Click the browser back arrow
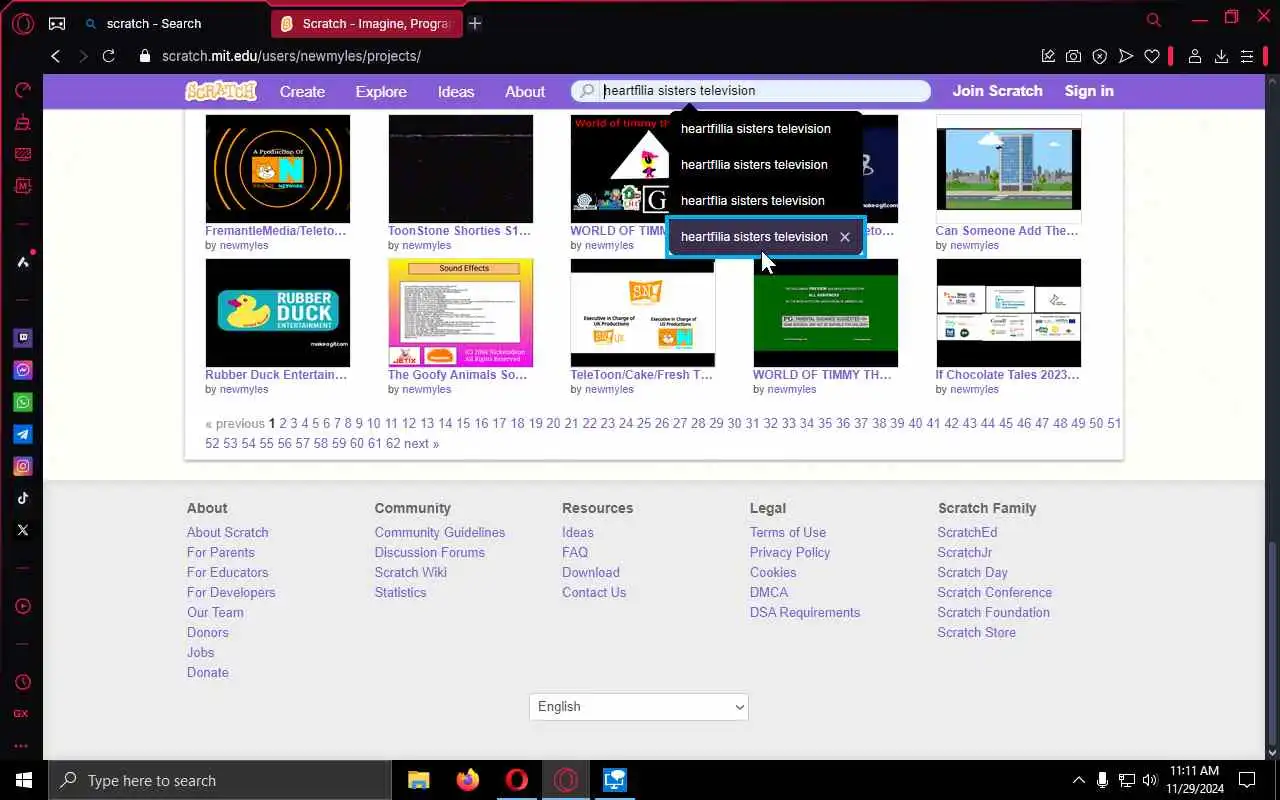1280x800 pixels. click(x=56, y=56)
